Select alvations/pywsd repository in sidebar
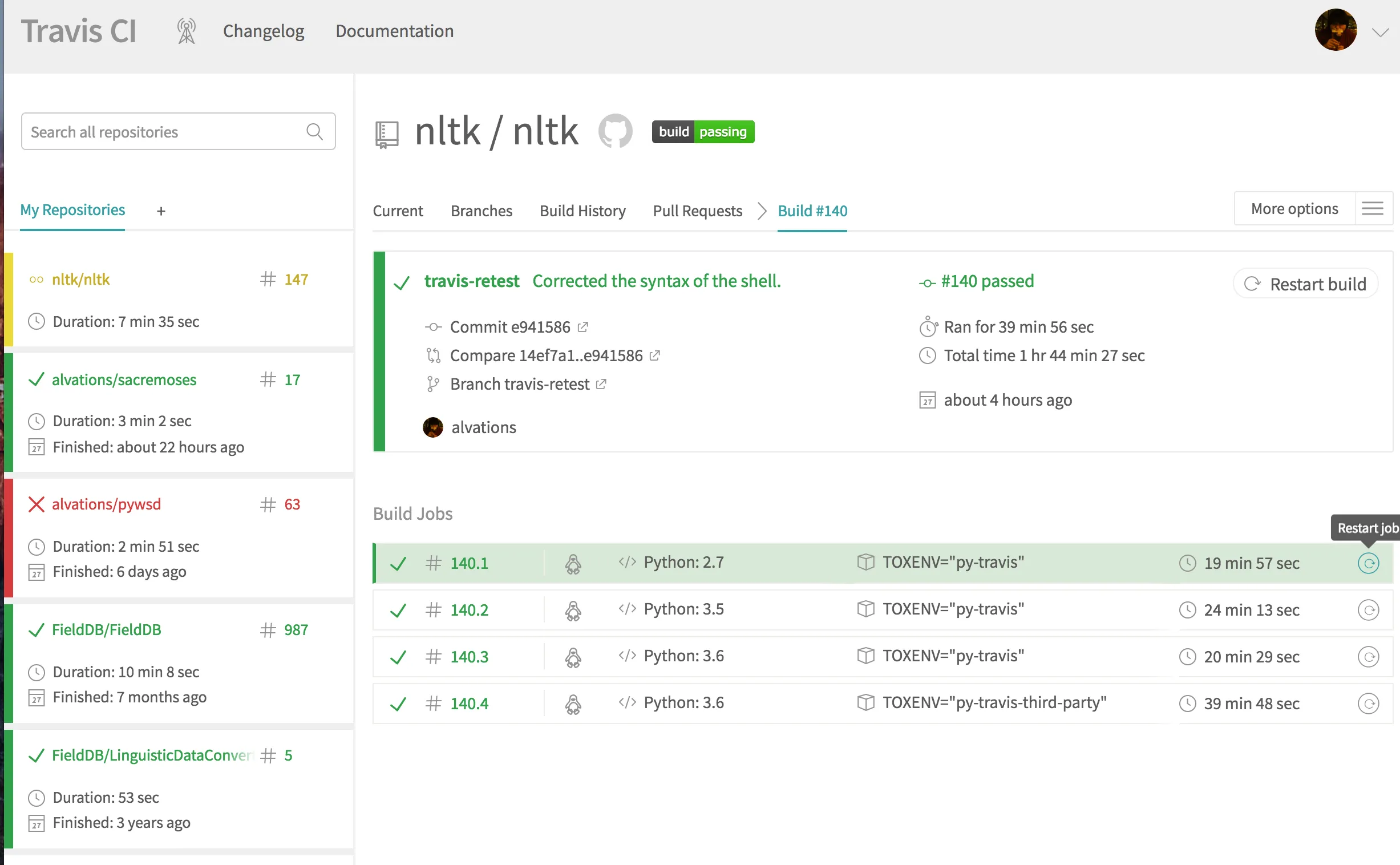The width and height of the screenshot is (1400, 865). coord(106,504)
